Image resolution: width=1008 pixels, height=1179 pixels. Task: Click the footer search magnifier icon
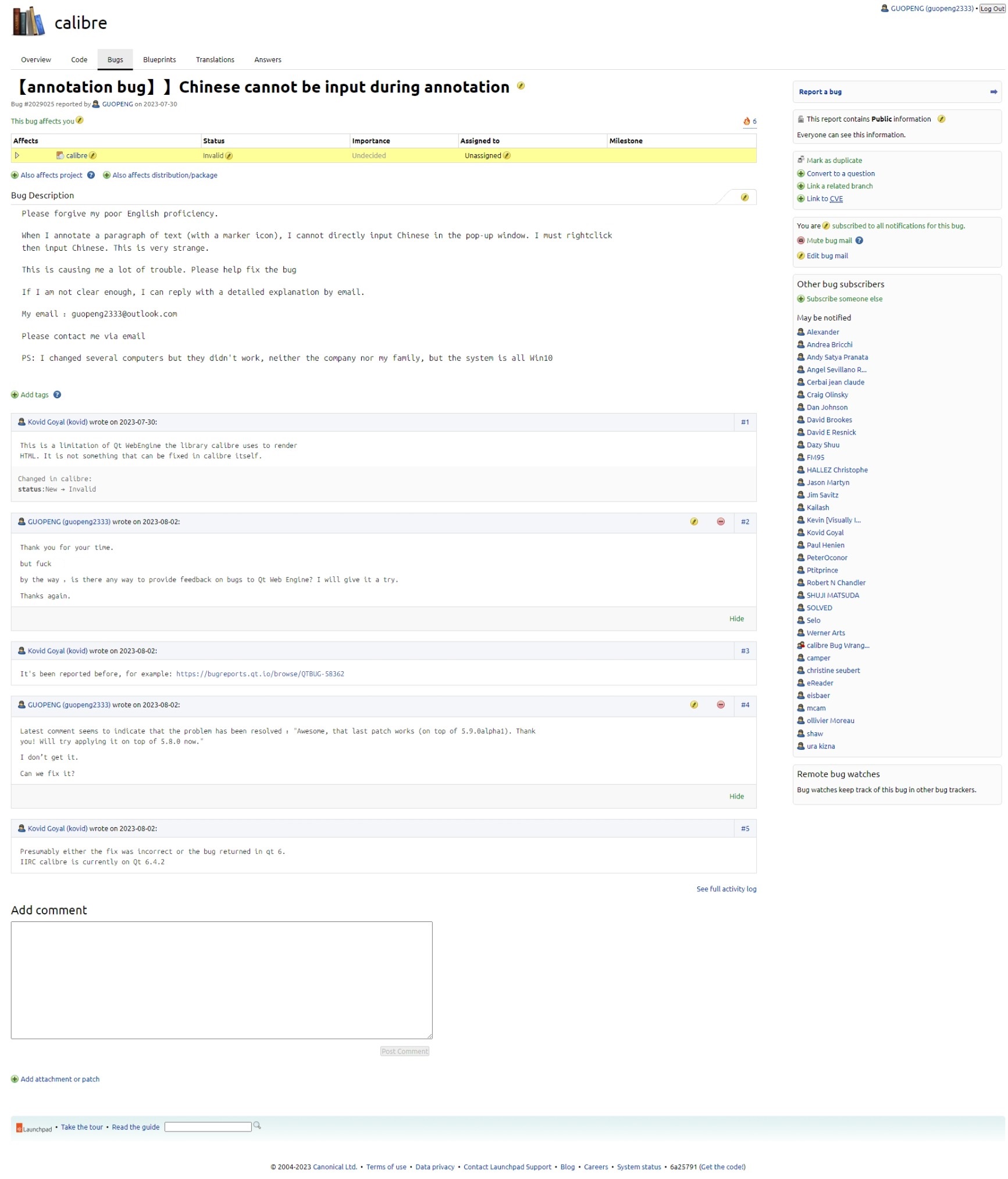(x=257, y=1125)
